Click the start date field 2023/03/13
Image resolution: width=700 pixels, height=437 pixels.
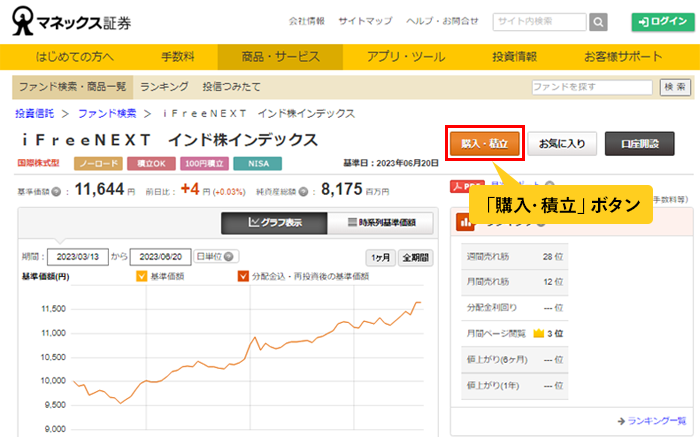tap(78, 257)
